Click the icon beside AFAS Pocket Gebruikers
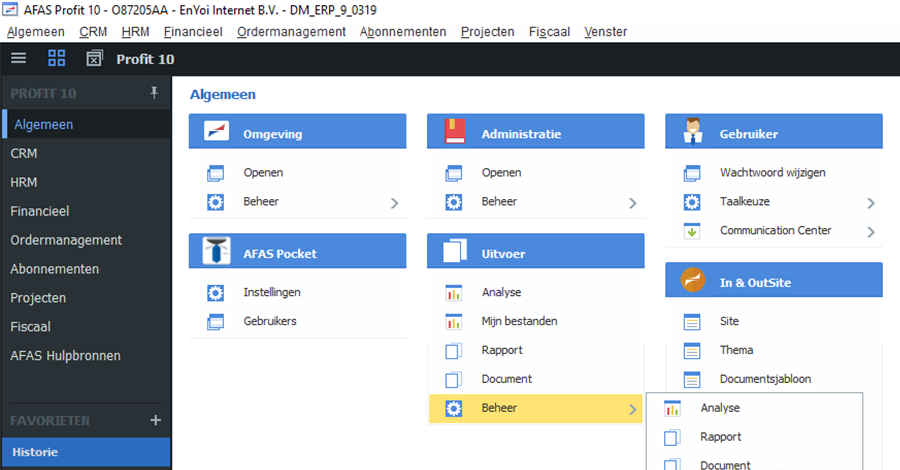The width and height of the screenshot is (900, 470). (x=215, y=321)
